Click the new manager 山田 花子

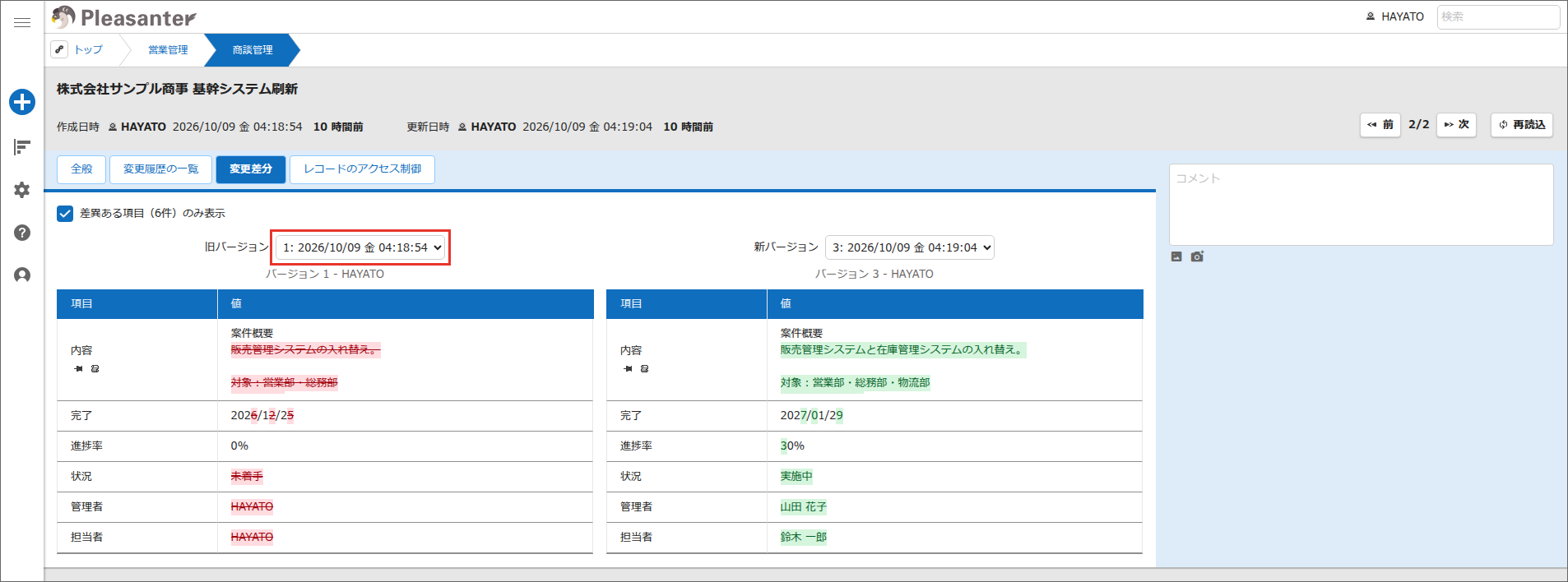coord(804,507)
